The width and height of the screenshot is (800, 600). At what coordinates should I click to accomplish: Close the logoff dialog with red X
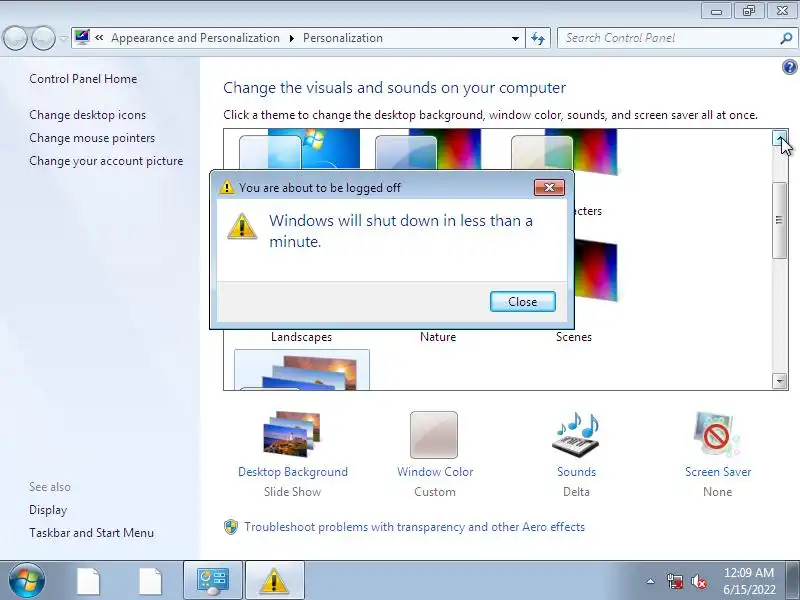pyautogui.click(x=549, y=187)
